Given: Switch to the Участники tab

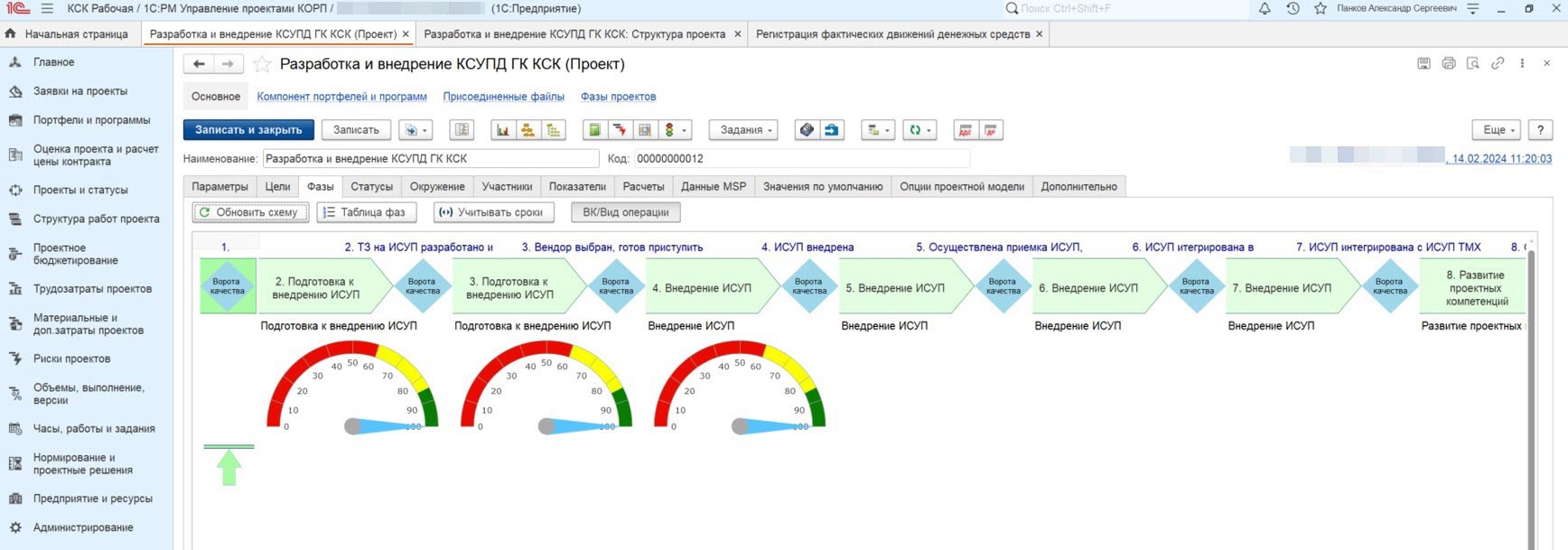Looking at the screenshot, I should click(x=507, y=187).
